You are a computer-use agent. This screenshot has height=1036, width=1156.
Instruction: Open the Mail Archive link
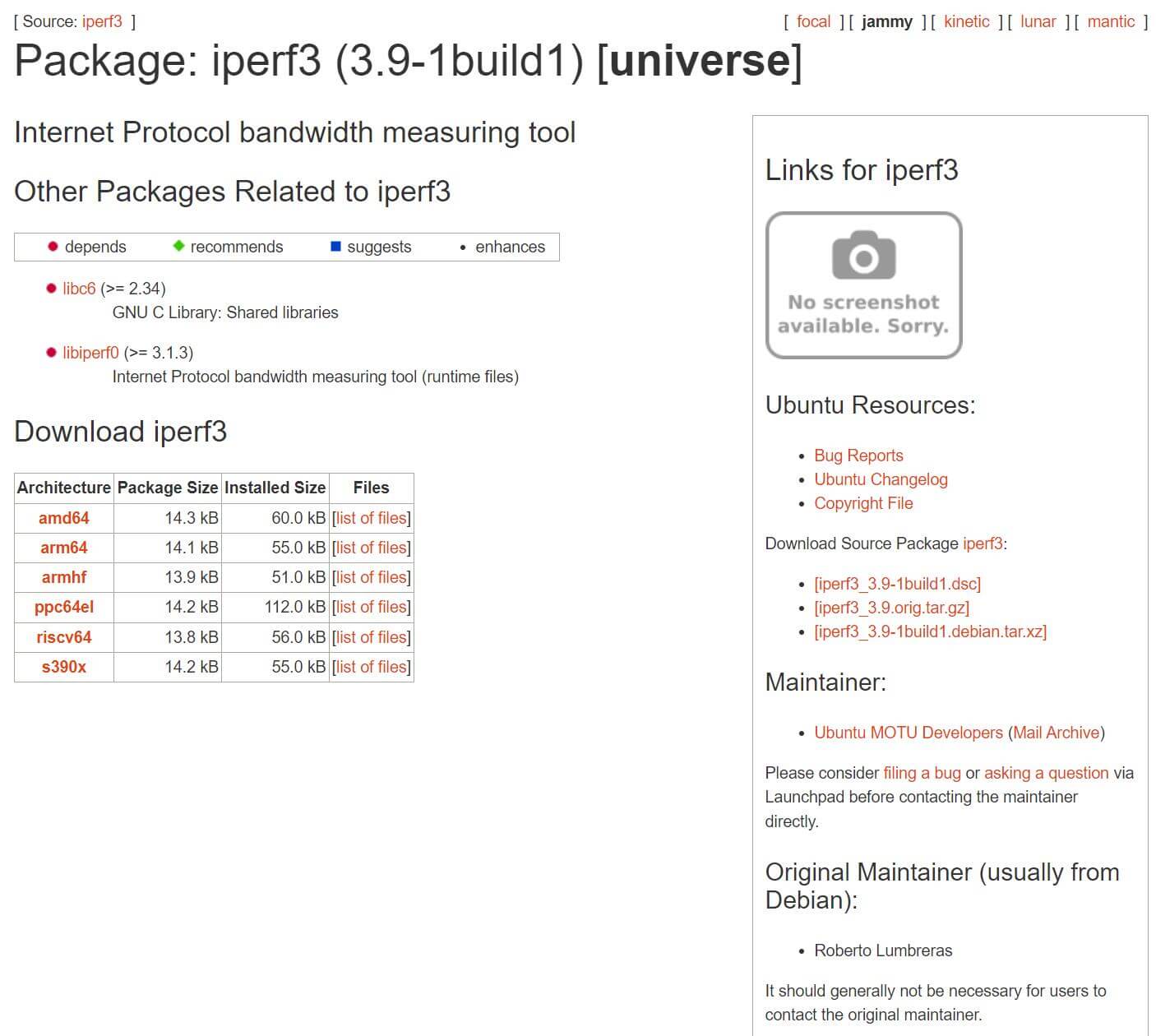click(x=1057, y=733)
